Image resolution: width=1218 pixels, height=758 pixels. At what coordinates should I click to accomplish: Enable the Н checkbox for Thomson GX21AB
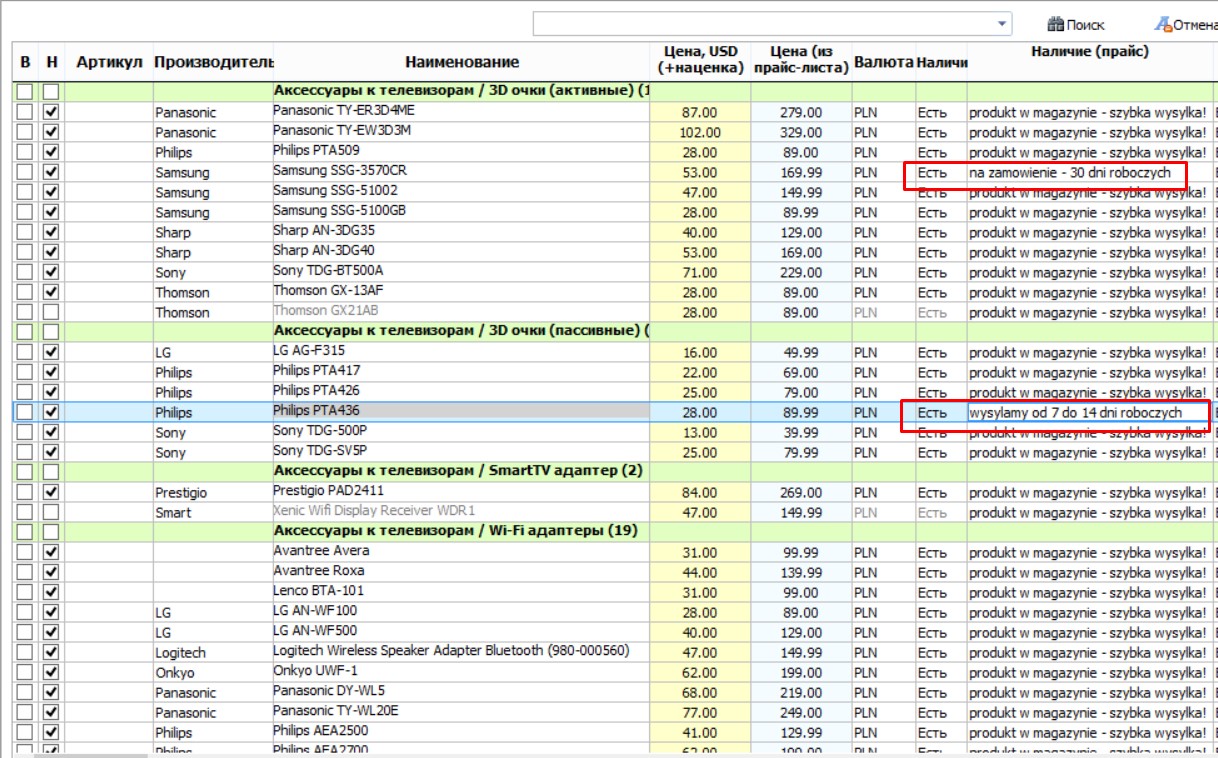(x=52, y=312)
